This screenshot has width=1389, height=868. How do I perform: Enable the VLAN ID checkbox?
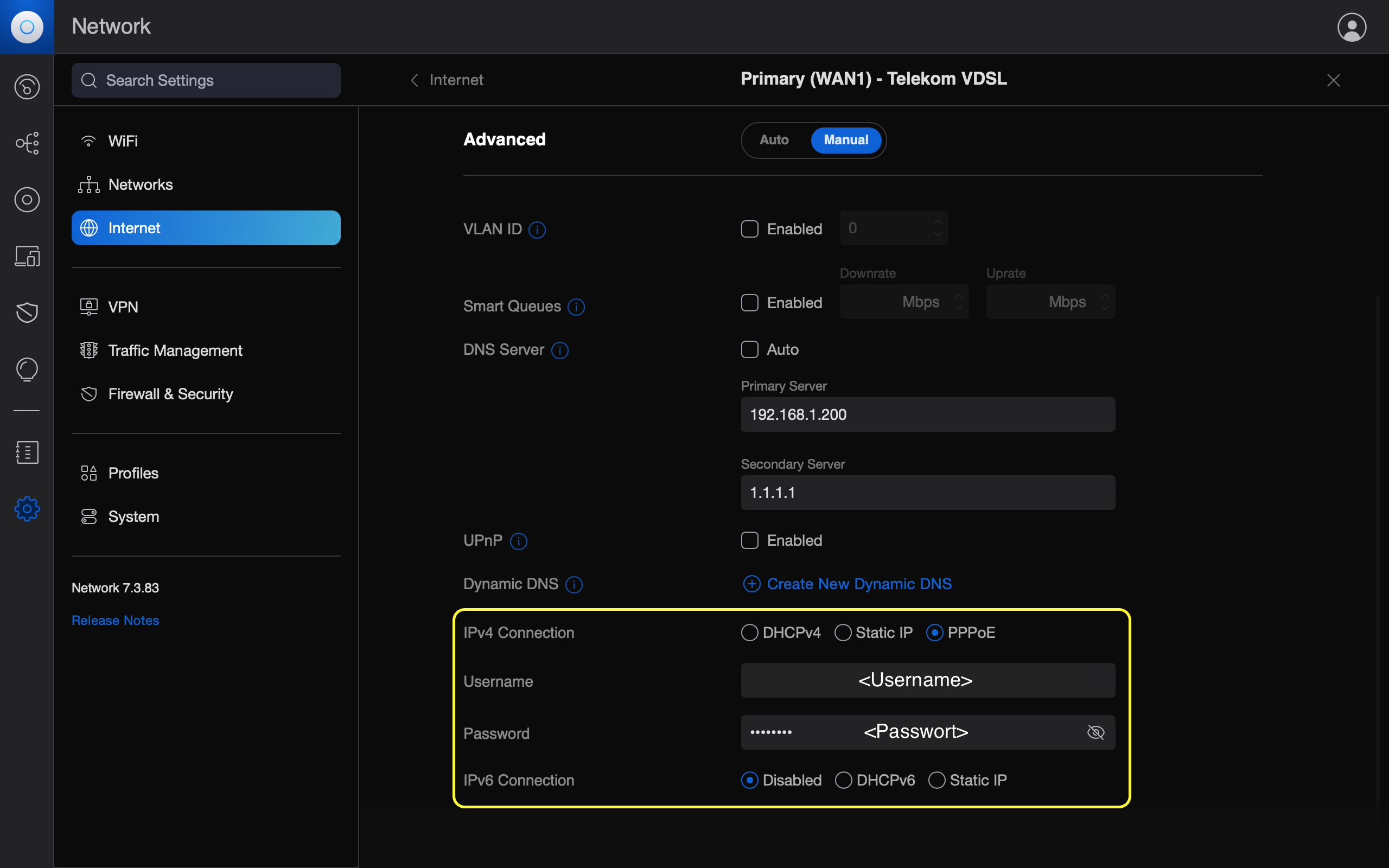pyautogui.click(x=750, y=229)
